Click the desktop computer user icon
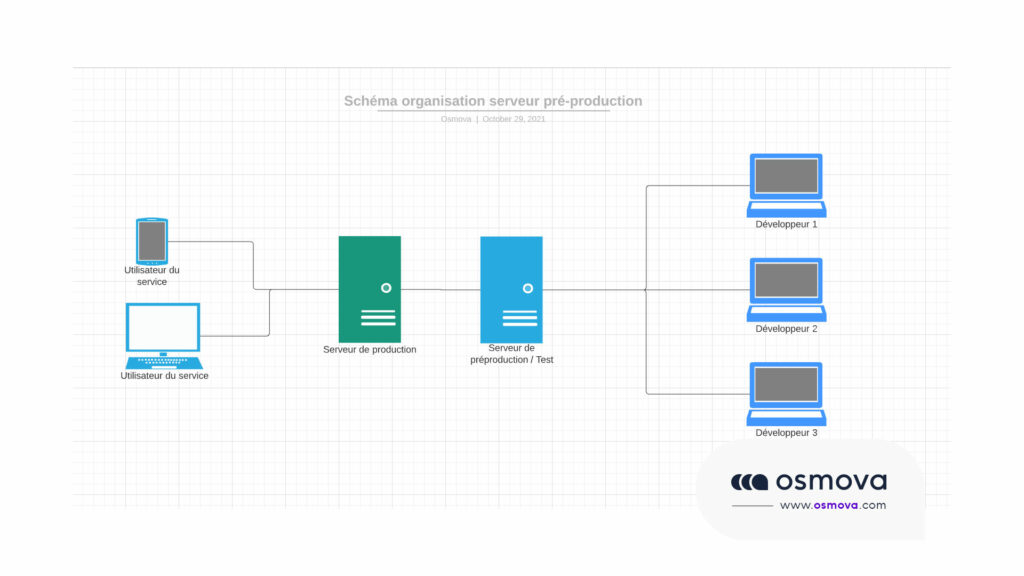The height and width of the screenshot is (576, 1024). pos(163,335)
